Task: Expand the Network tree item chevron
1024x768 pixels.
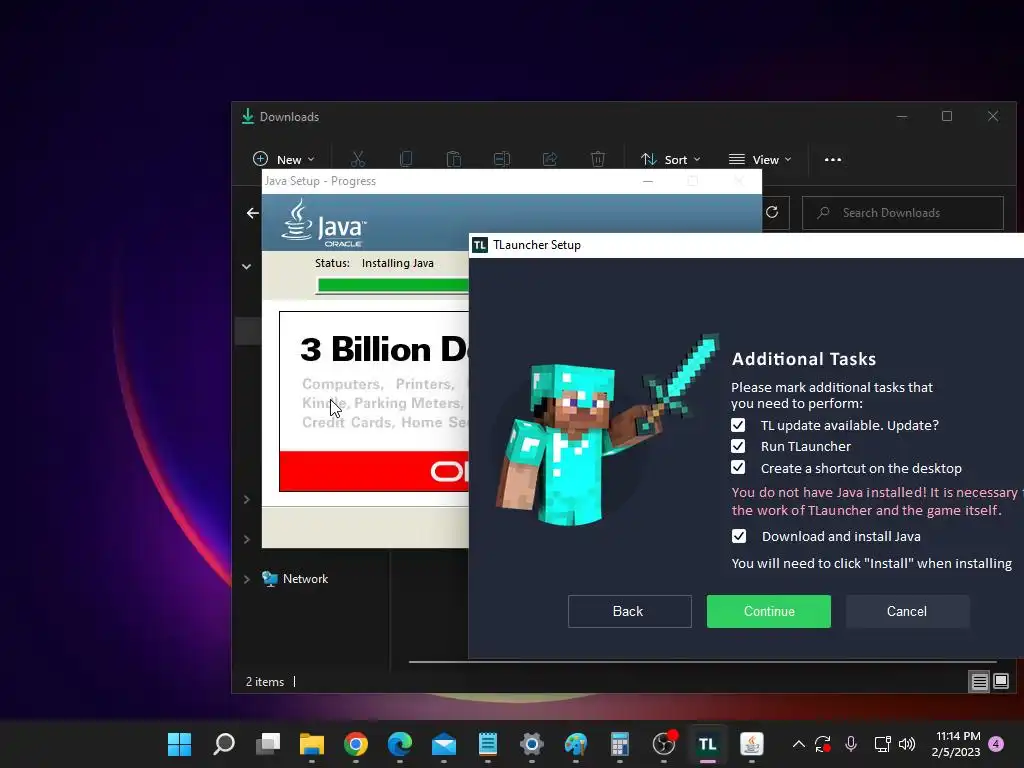Action: coord(247,579)
